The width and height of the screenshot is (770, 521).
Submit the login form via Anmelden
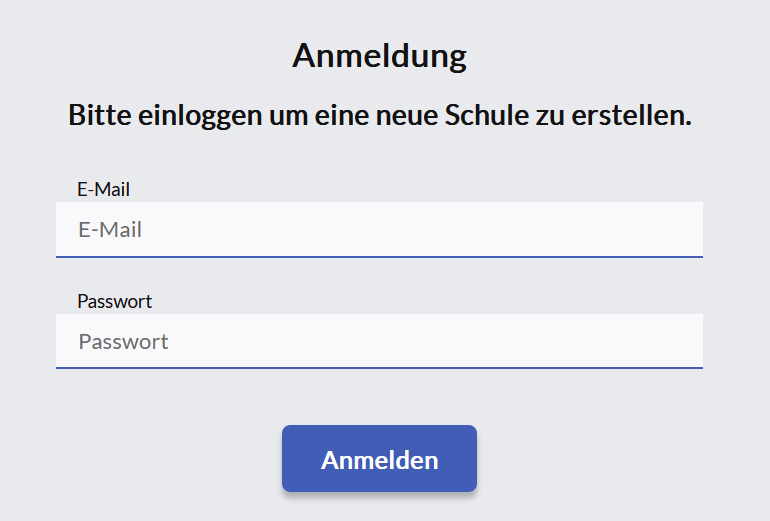click(379, 460)
